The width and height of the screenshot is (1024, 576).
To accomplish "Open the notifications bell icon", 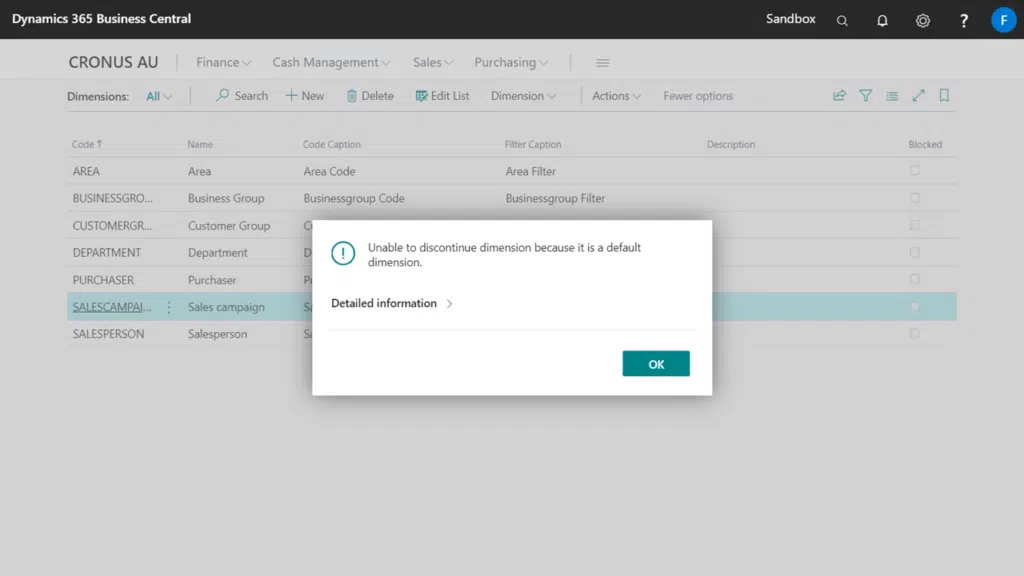I will (x=882, y=20).
